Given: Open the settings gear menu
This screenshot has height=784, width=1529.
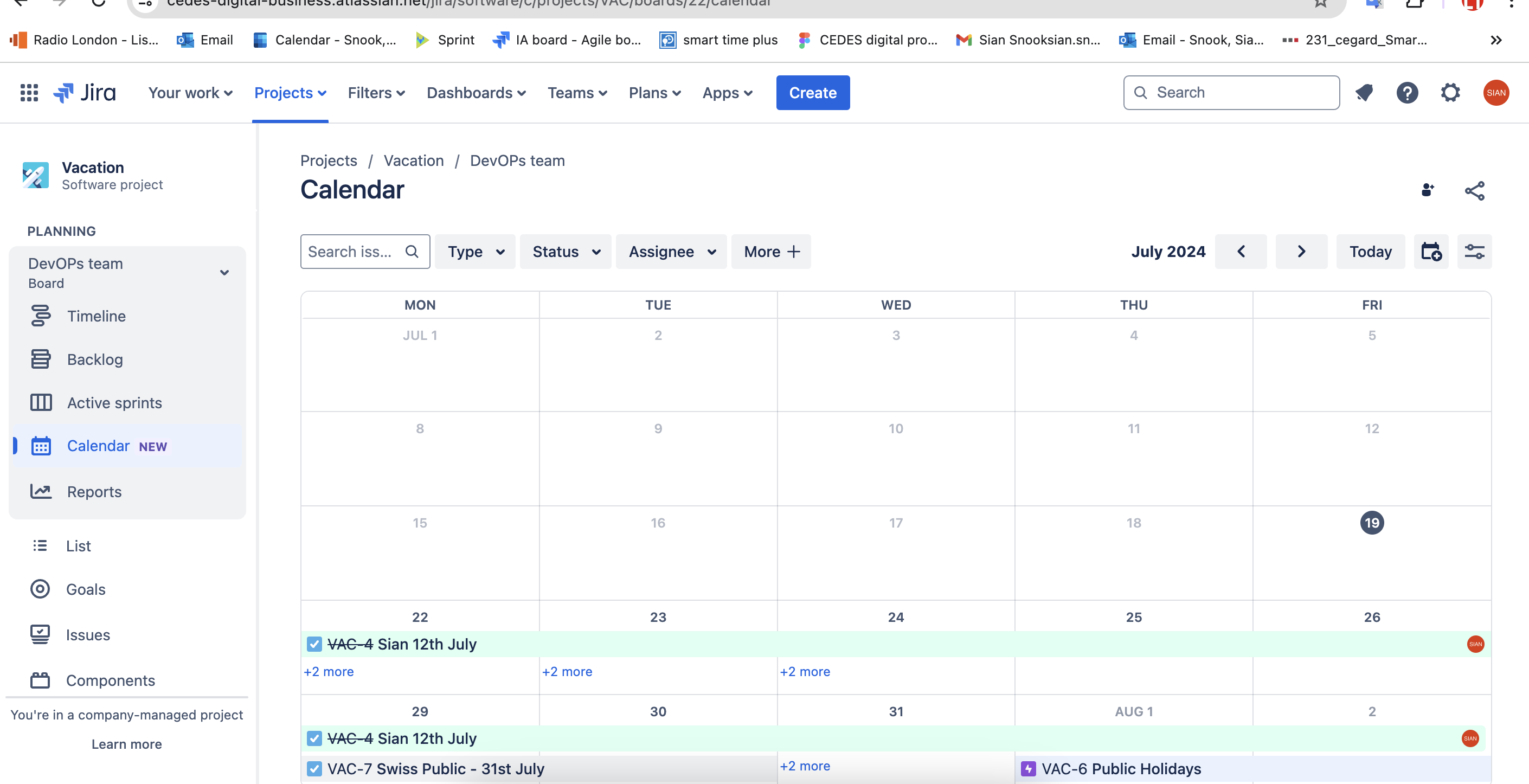Looking at the screenshot, I should 1450,93.
